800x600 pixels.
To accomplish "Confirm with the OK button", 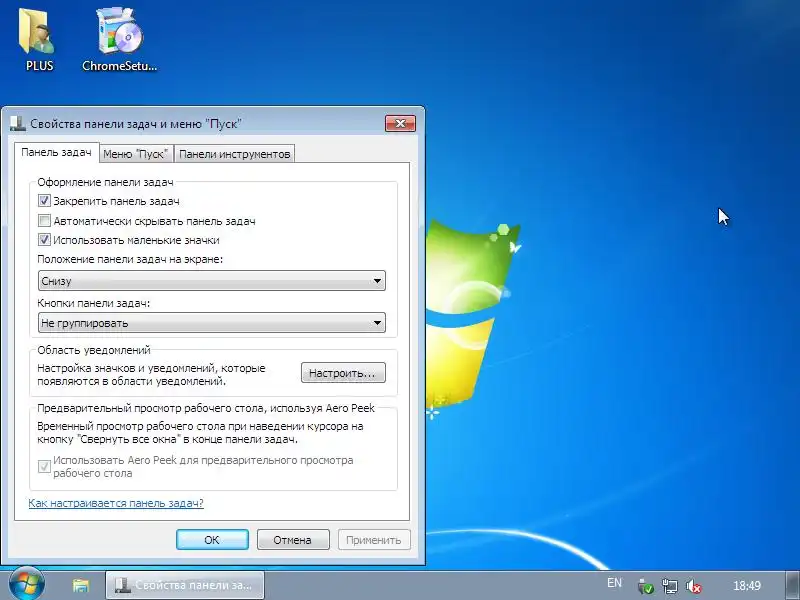I will point(212,540).
